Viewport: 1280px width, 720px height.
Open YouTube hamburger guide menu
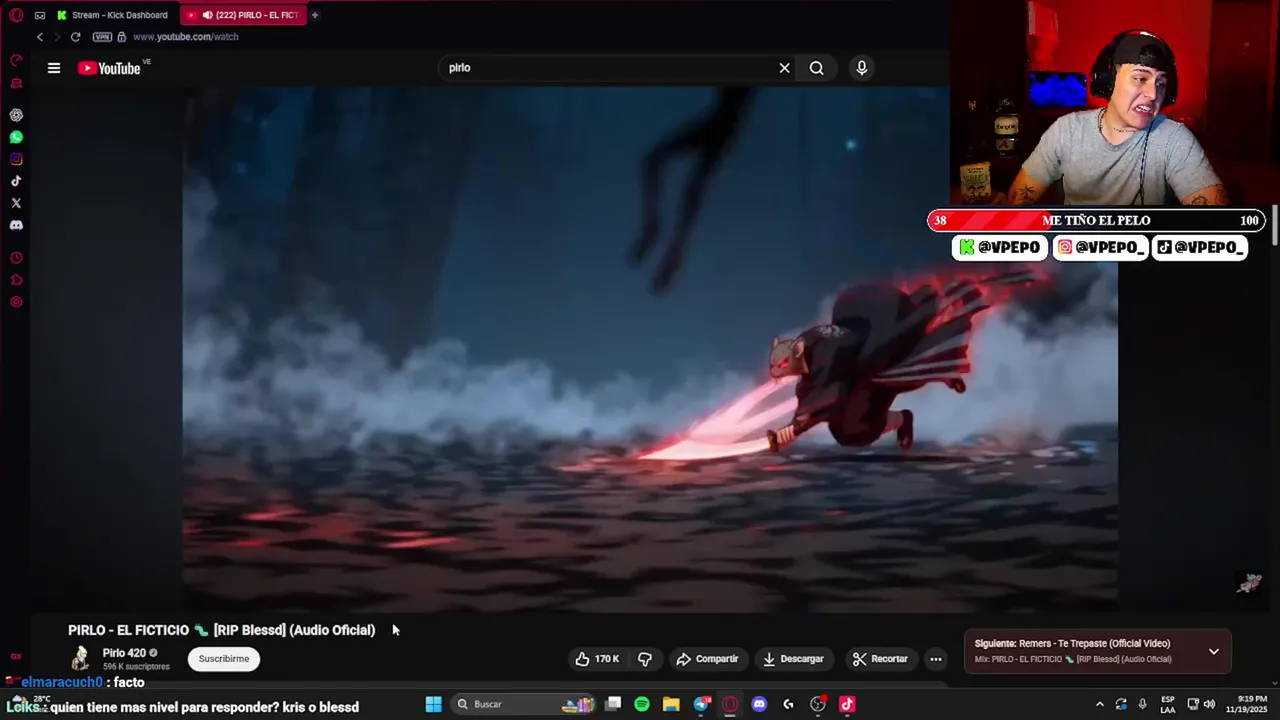point(54,68)
